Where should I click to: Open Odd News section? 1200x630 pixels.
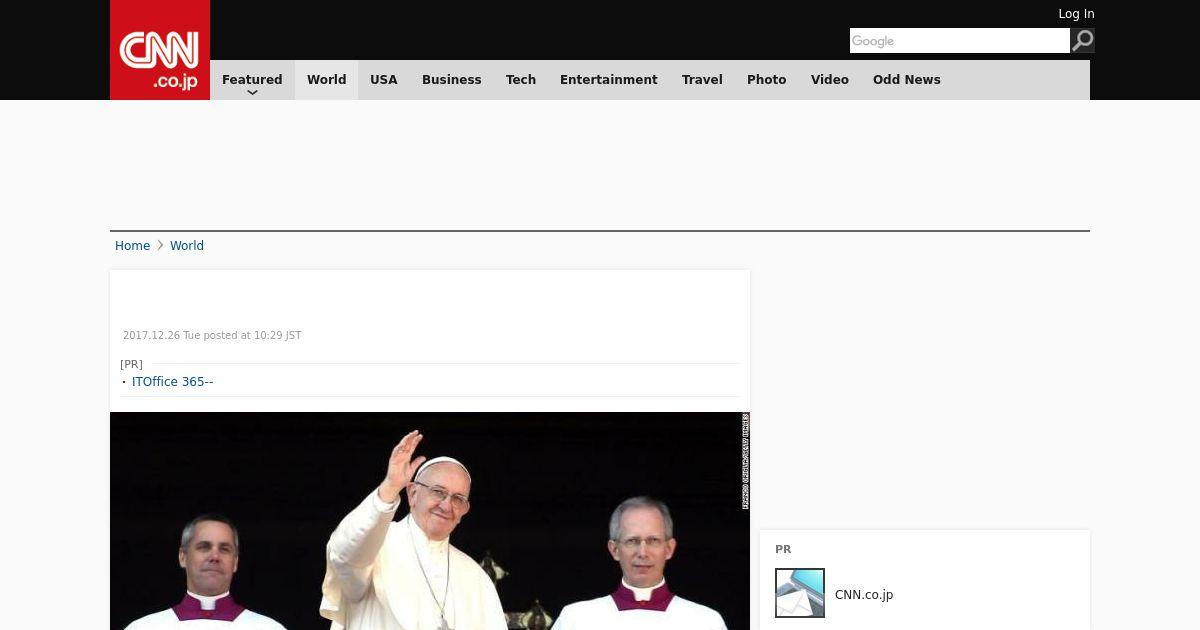pos(907,80)
